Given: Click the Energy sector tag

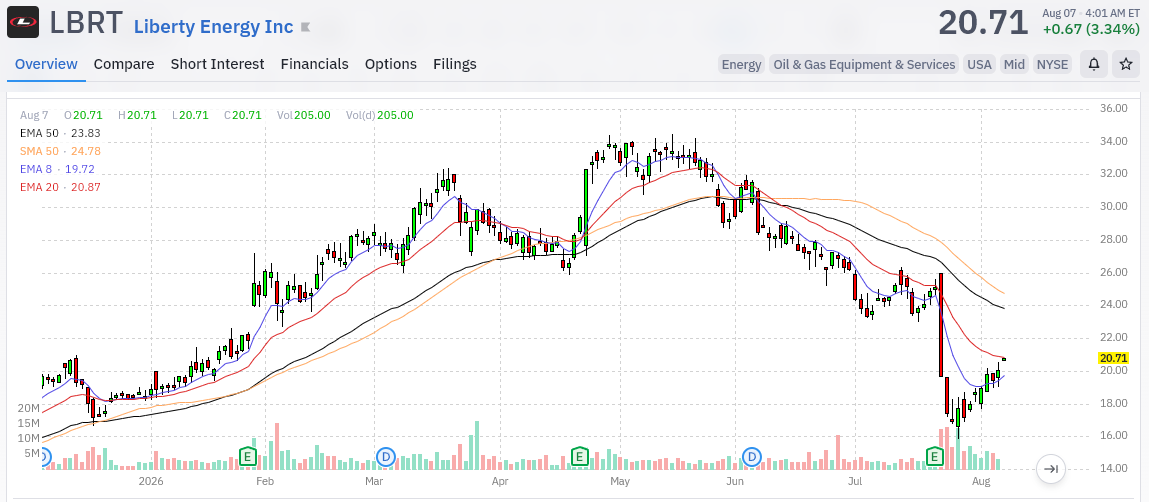Looking at the screenshot, I should [x=742, y=64].
